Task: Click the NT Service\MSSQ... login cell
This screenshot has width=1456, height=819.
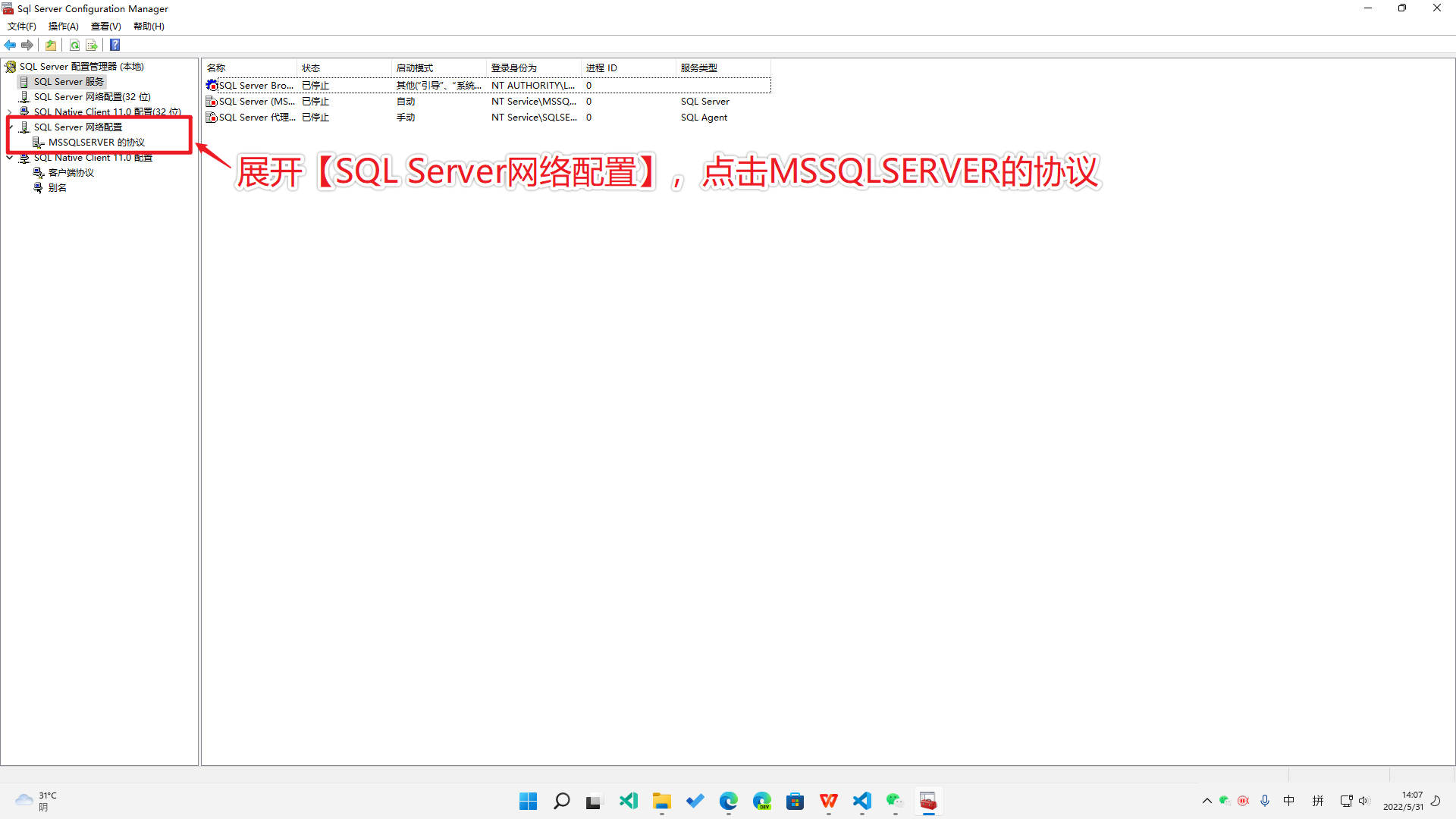Action: [534, 102]
